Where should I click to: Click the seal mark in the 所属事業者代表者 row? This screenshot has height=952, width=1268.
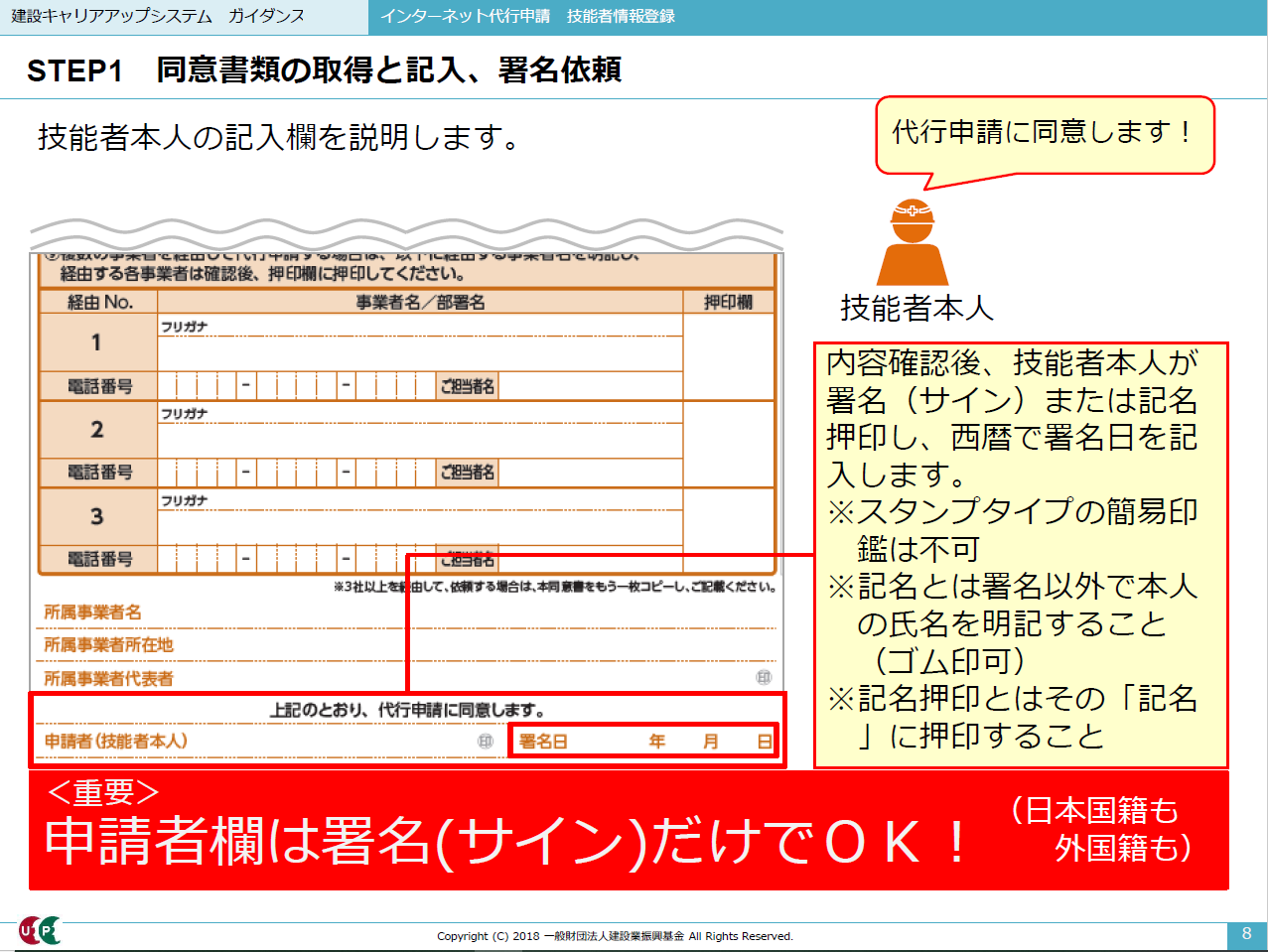763,677
